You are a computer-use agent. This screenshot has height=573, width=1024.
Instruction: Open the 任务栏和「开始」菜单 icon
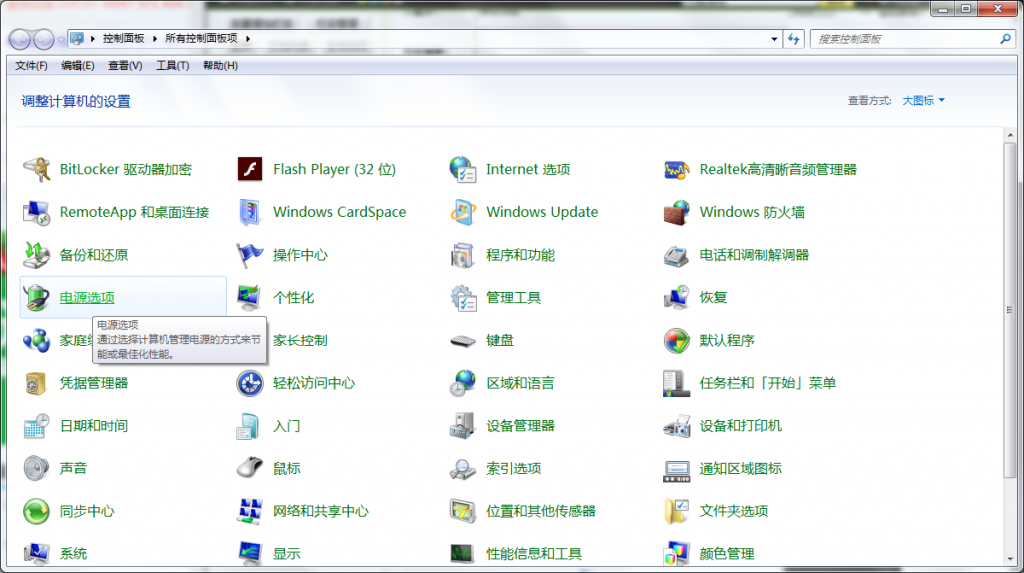point(676,384)
